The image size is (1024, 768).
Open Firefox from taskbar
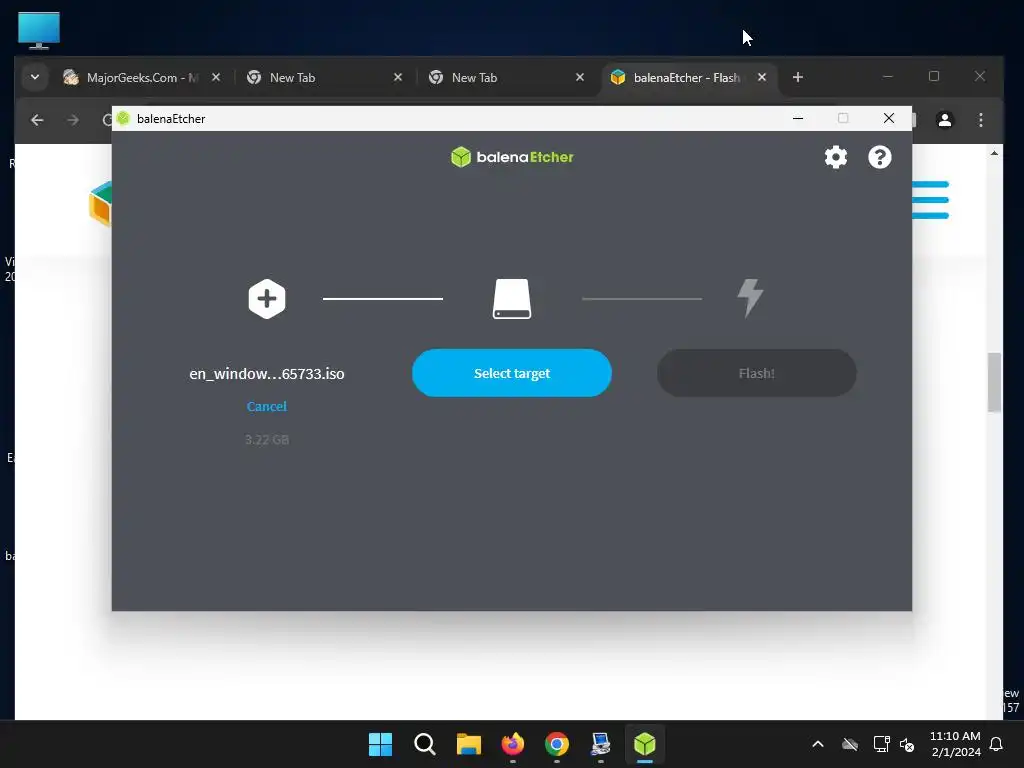coord(513,744)
